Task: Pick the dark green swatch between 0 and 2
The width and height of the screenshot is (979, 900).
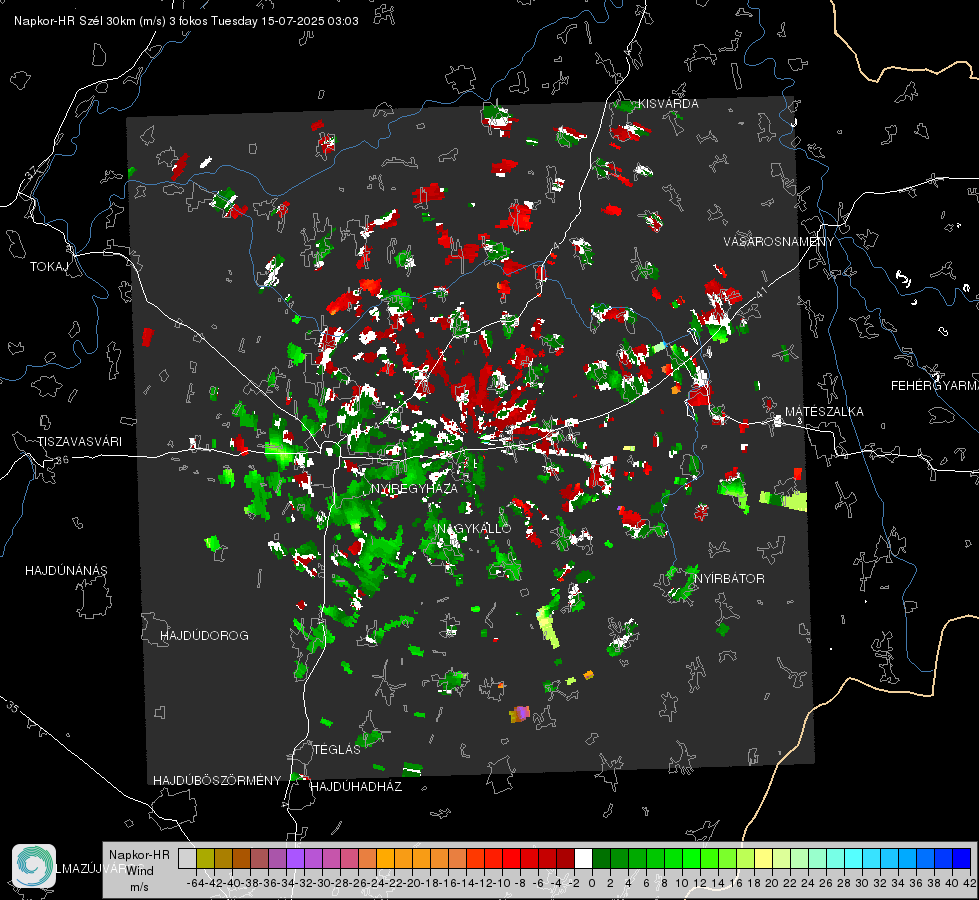Action: [x=601, y=859]
